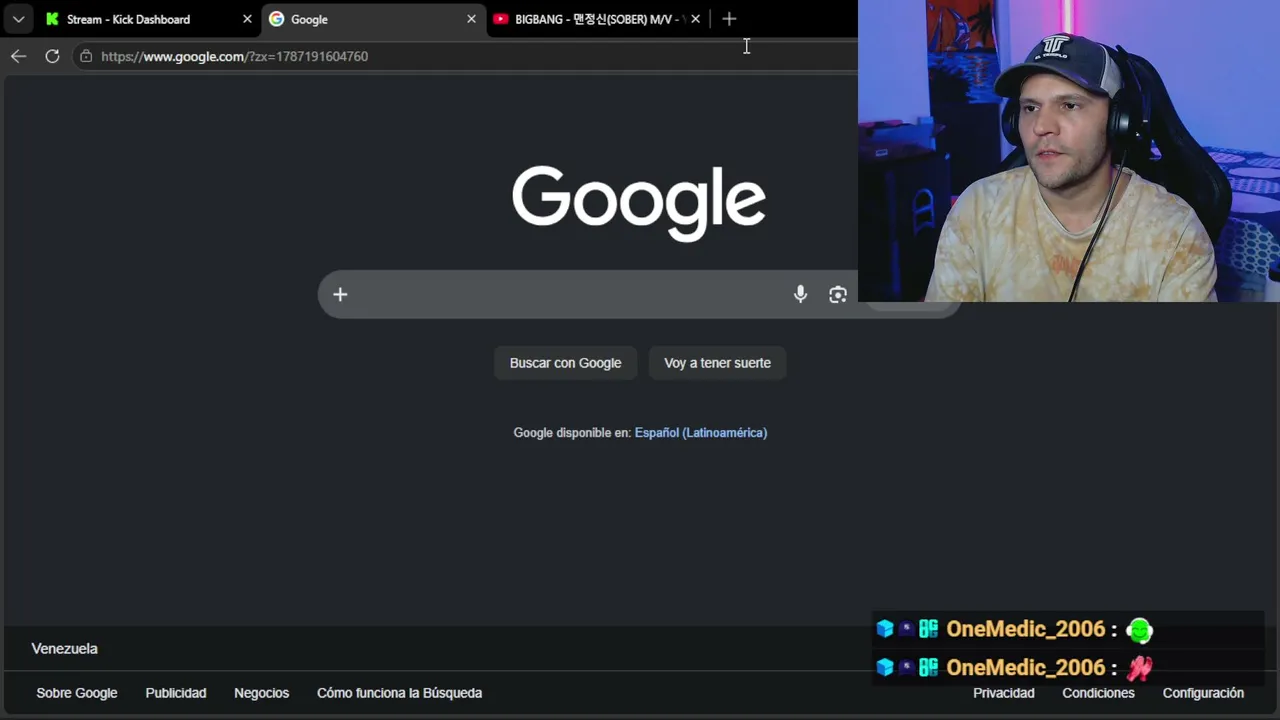Click the Venezuela location text
1280x720 pixels.
coord(65,649)
